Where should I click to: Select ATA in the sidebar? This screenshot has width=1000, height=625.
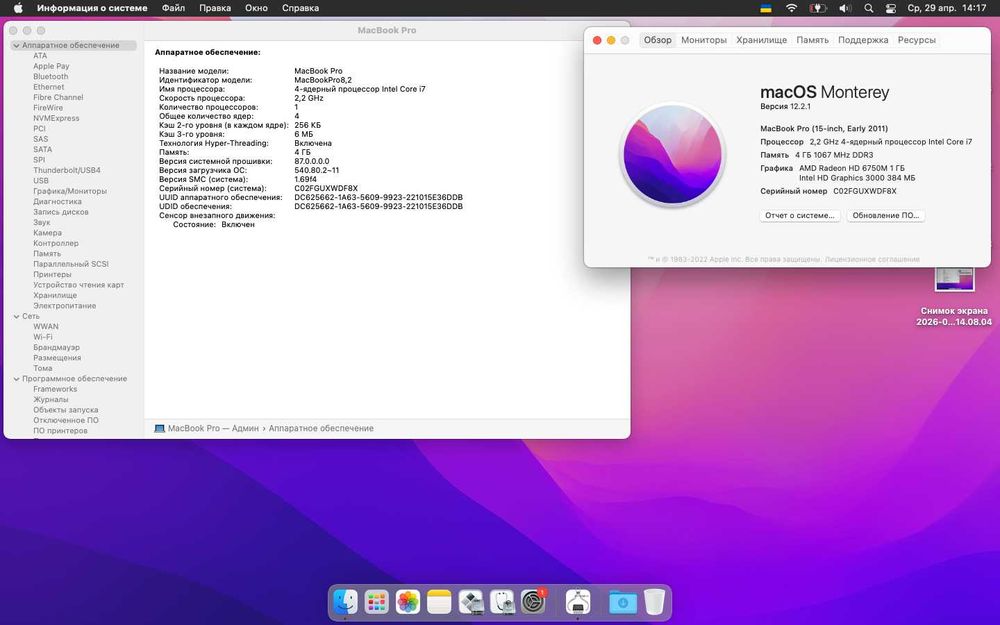tap(40, 55)
